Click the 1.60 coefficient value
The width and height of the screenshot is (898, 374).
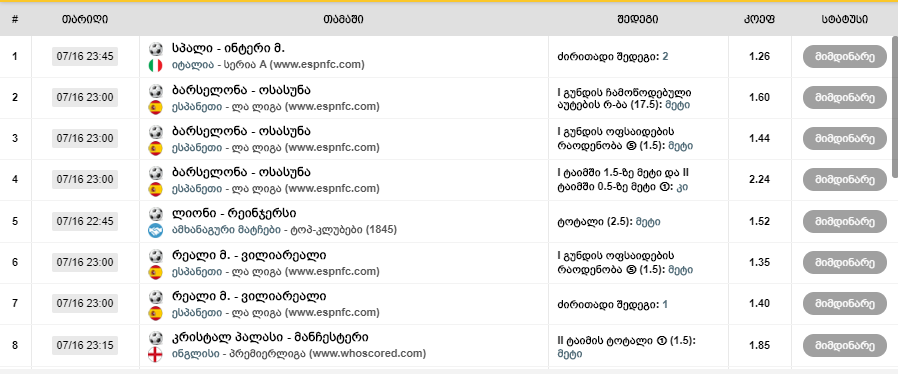[759, 97]
